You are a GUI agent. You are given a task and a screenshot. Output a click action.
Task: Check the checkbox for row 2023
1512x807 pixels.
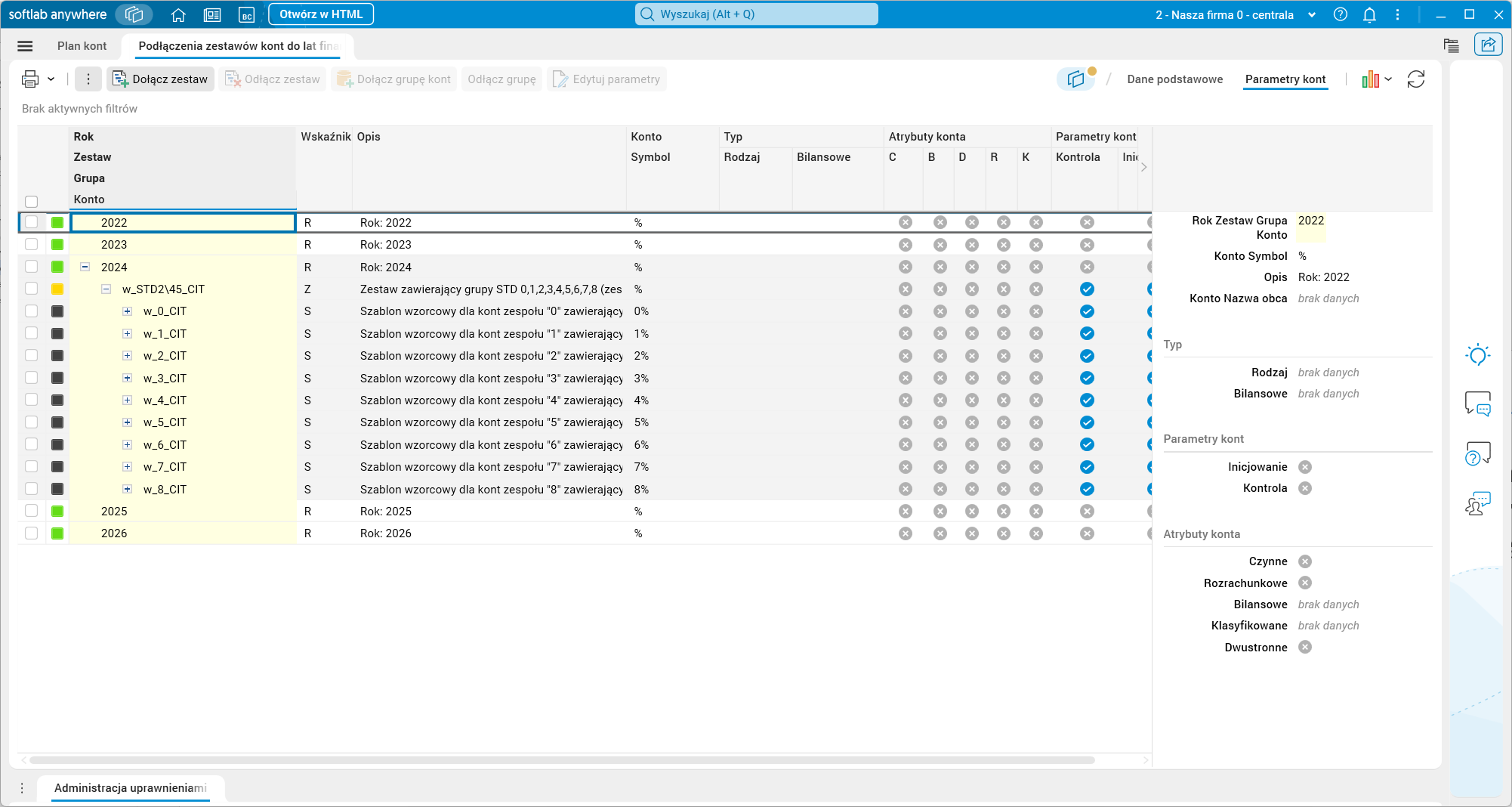(x=31, y=244)
